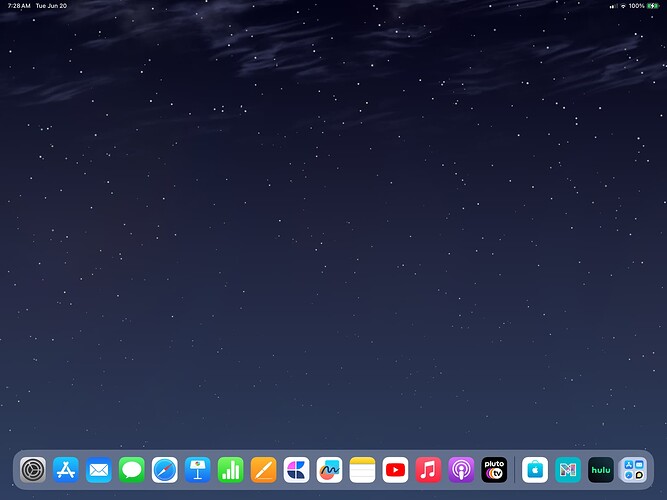
Task: Launch the purple Podcasts app
Action: coord(461,469)
